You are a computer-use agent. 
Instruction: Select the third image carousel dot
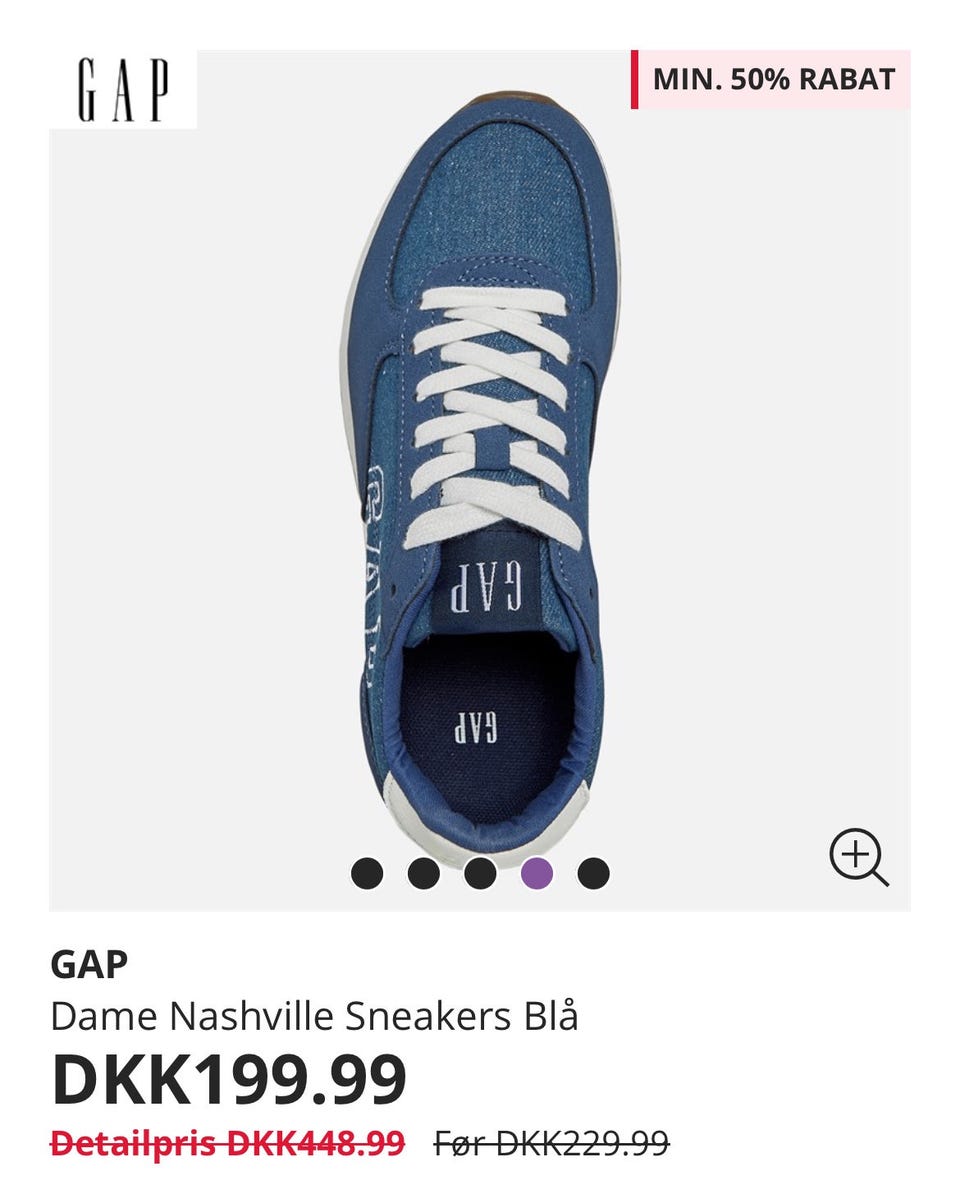[480, 874]
